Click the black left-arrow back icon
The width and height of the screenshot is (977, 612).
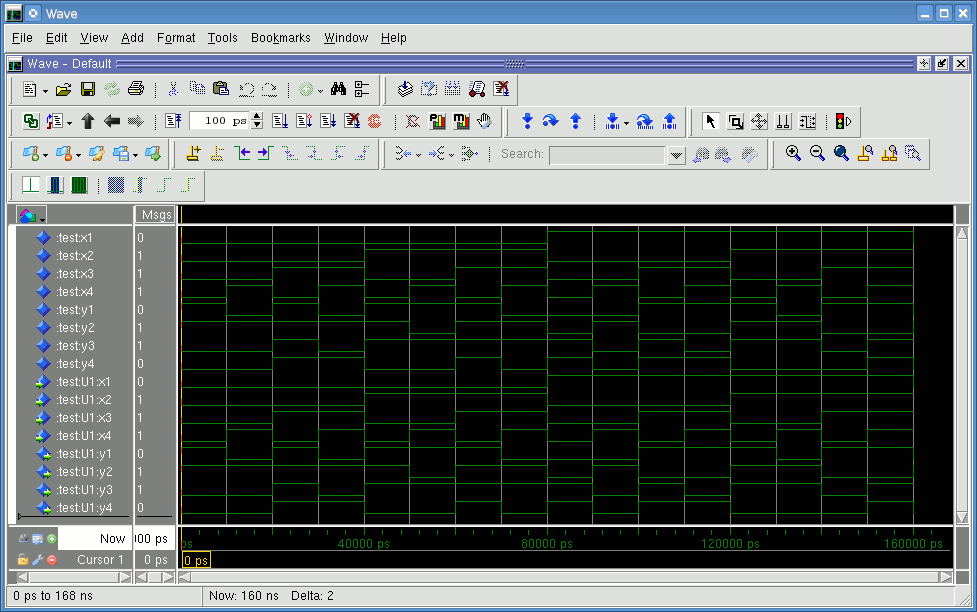[112, 121]
